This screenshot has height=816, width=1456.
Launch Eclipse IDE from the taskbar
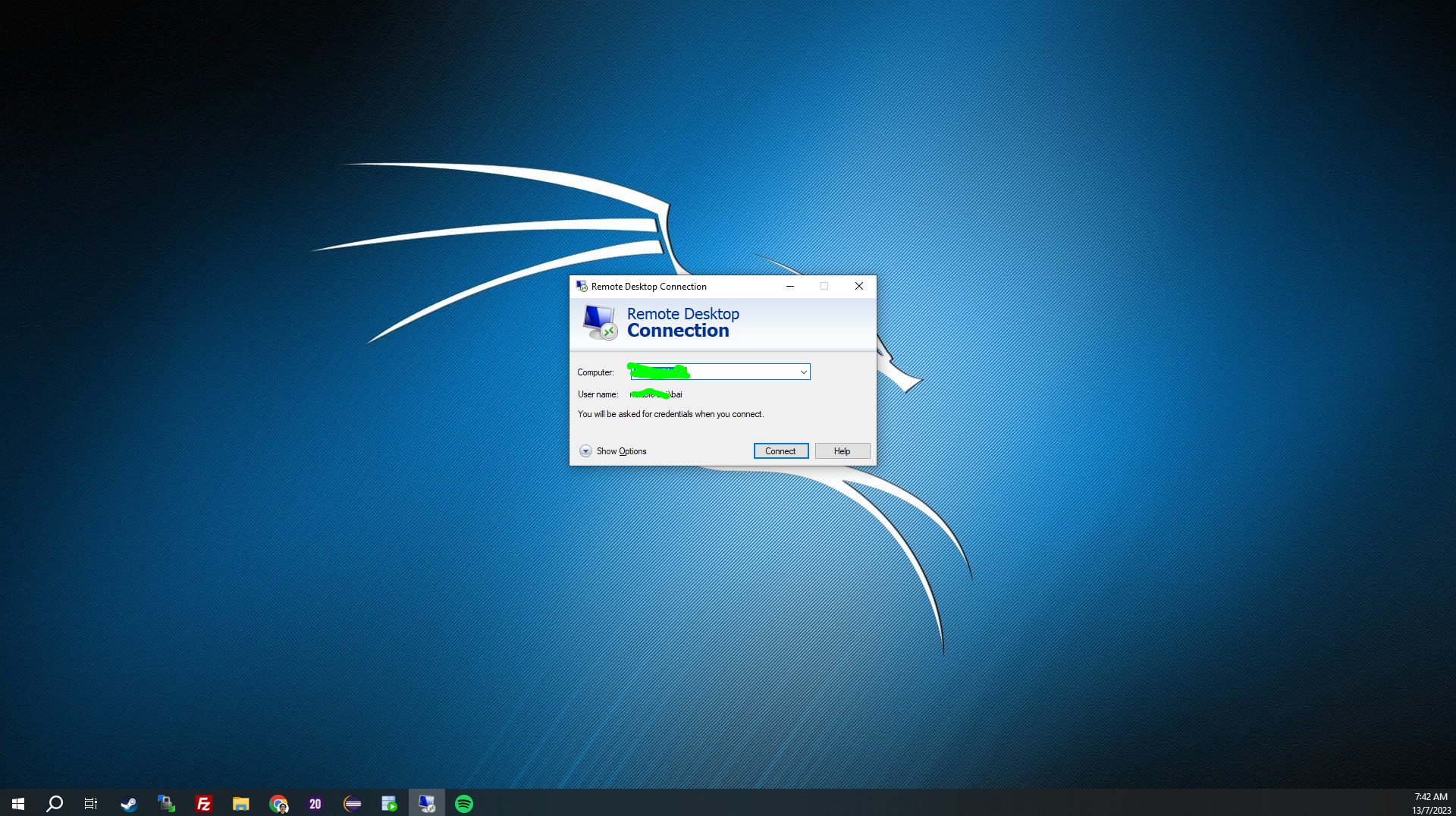point(353,803)
